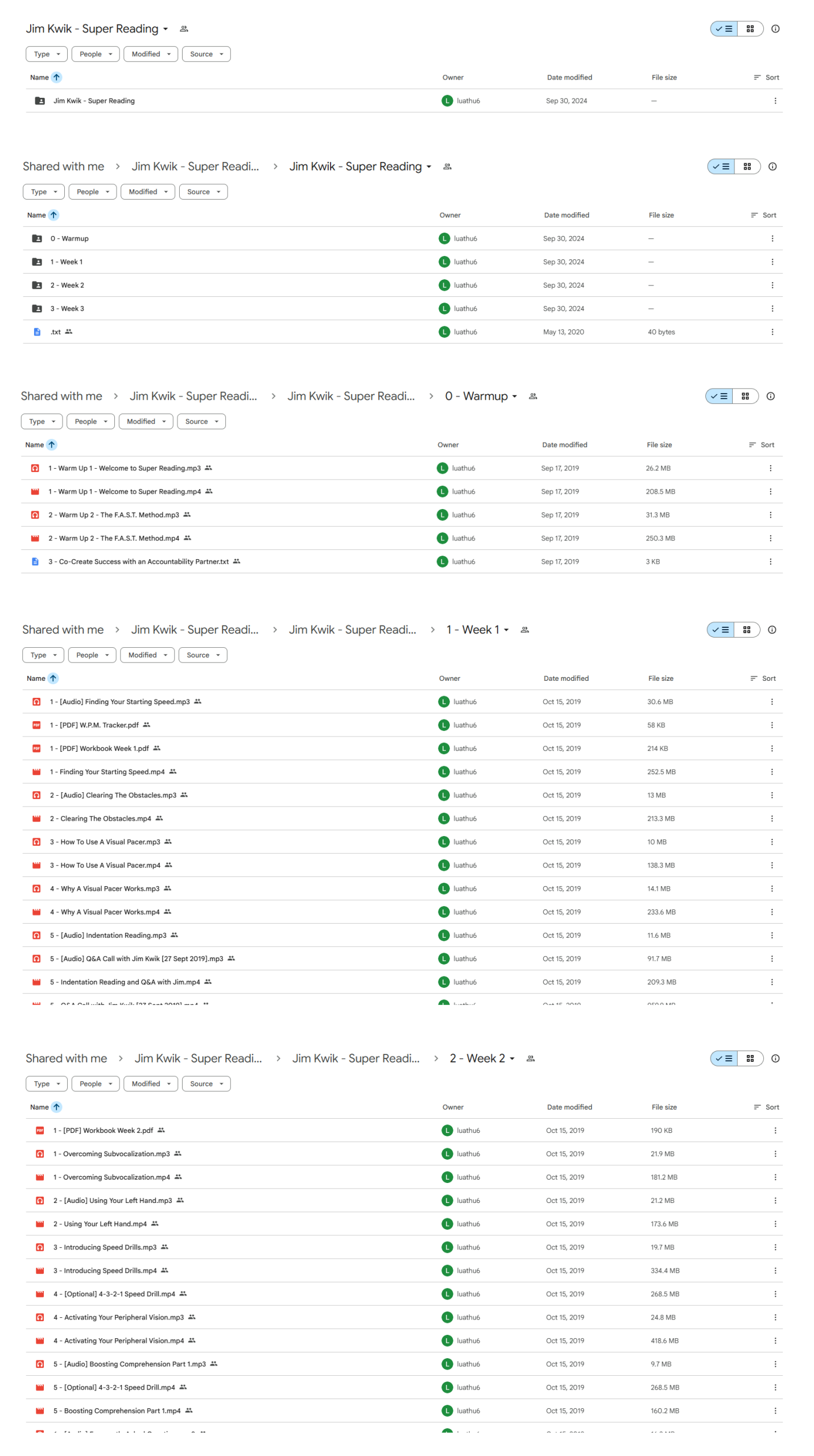The height and width of the screenshot is (1456, 814).
Task: Click the Name column header in the 2 - Week 2 view
Action: (x=39, y=1106)
